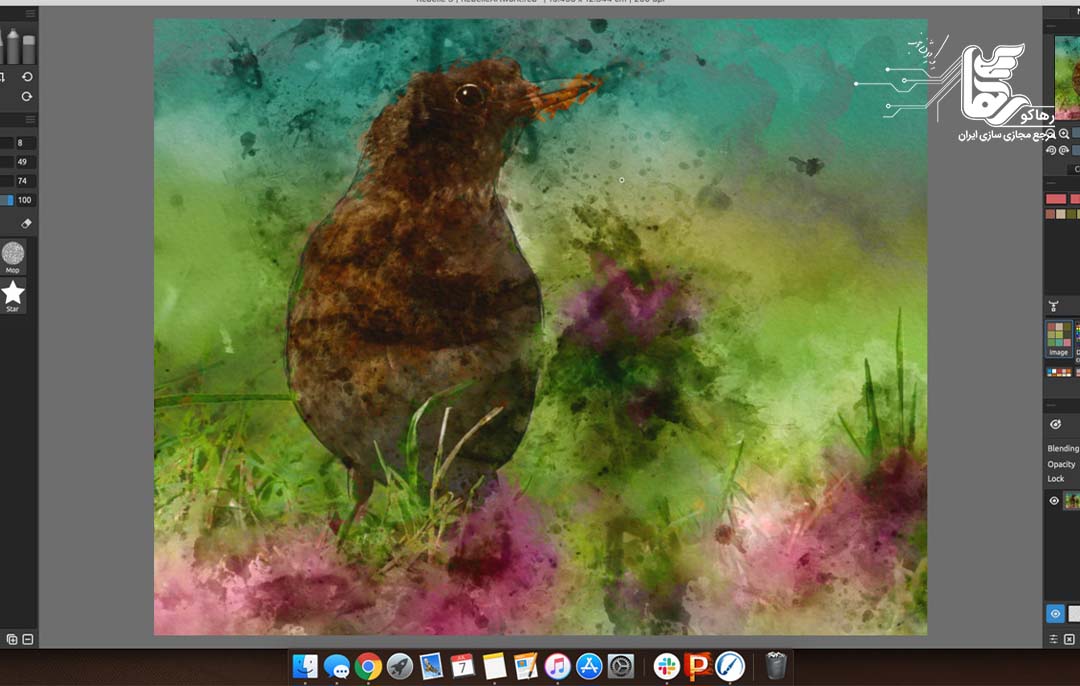1080x686 pixels.
Task: Click the brush value field showing 49
Action: tap(25, 162)
